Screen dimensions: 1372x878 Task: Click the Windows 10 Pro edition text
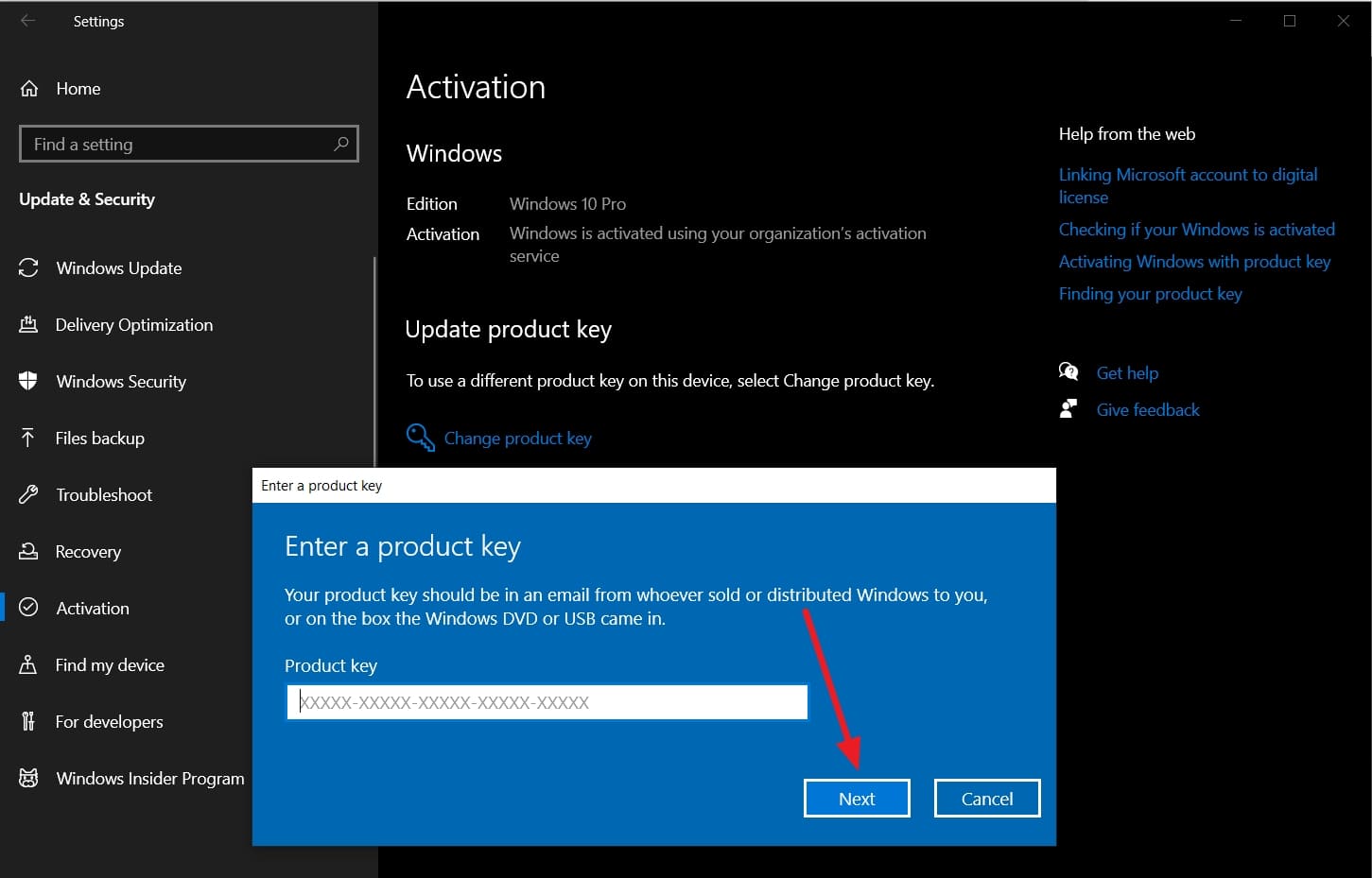click(x=567, y=204)
